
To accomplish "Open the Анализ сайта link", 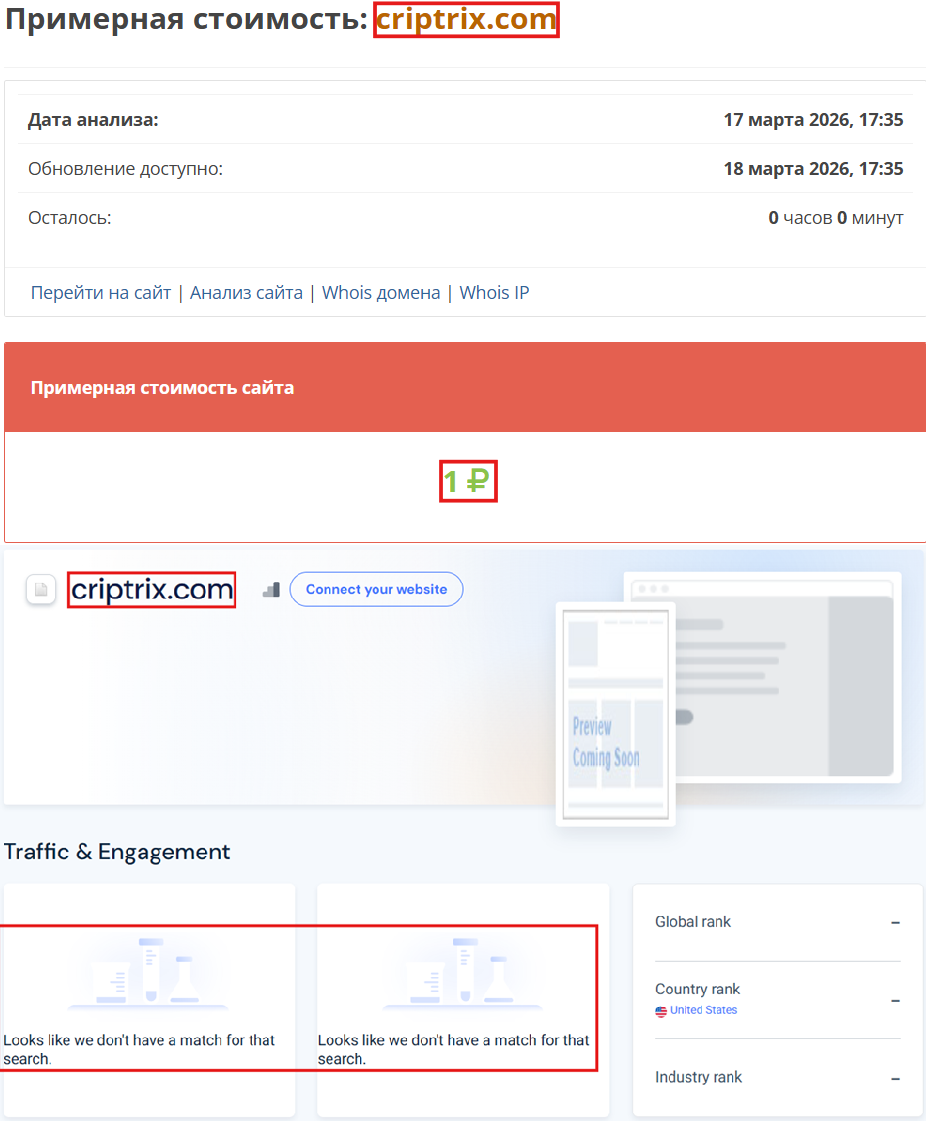I will [246, 292].
